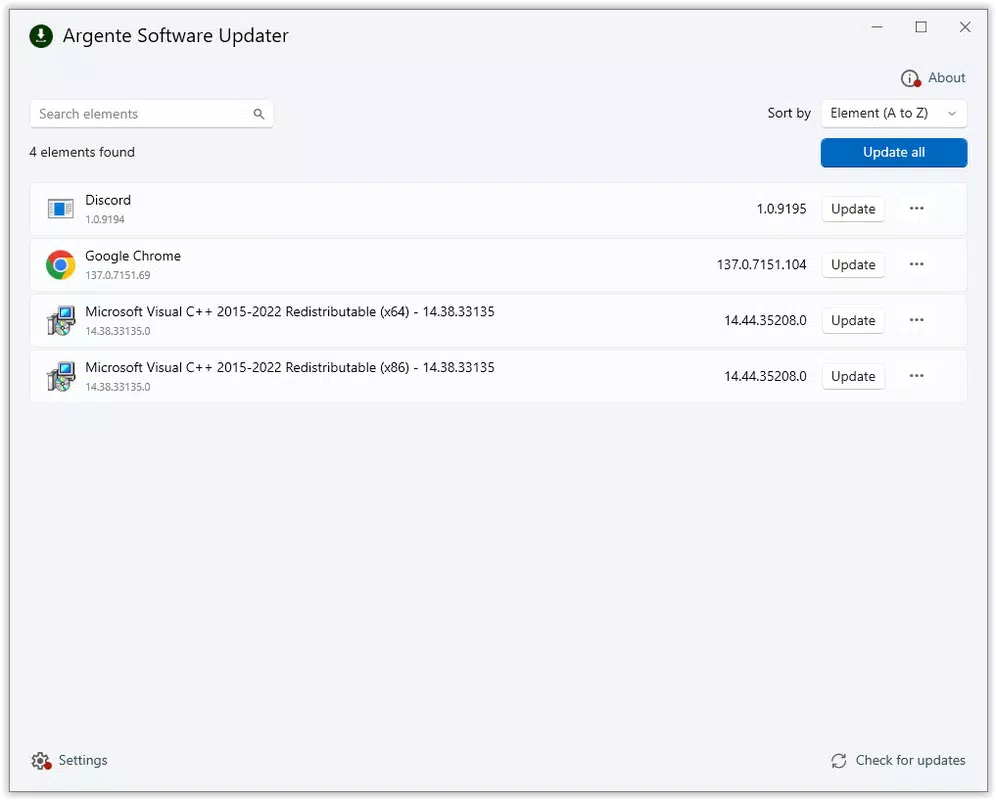This screenshot has width=996, height=800.
Task: Open more options for Visual C++ x64
Action: click(x=916, y=320)
